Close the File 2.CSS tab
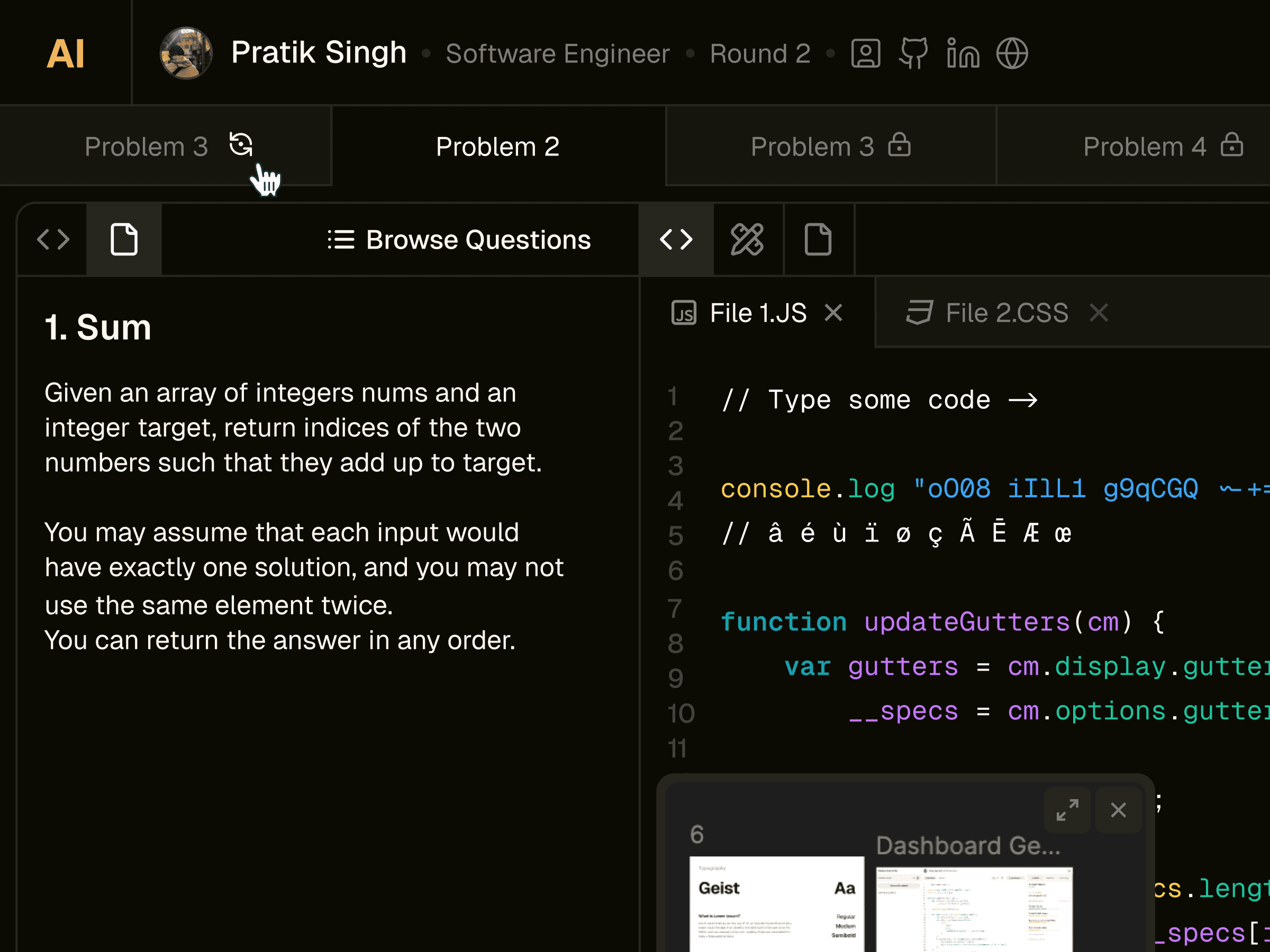Viewport: 1270px width, 952px height. (1099, 313)
